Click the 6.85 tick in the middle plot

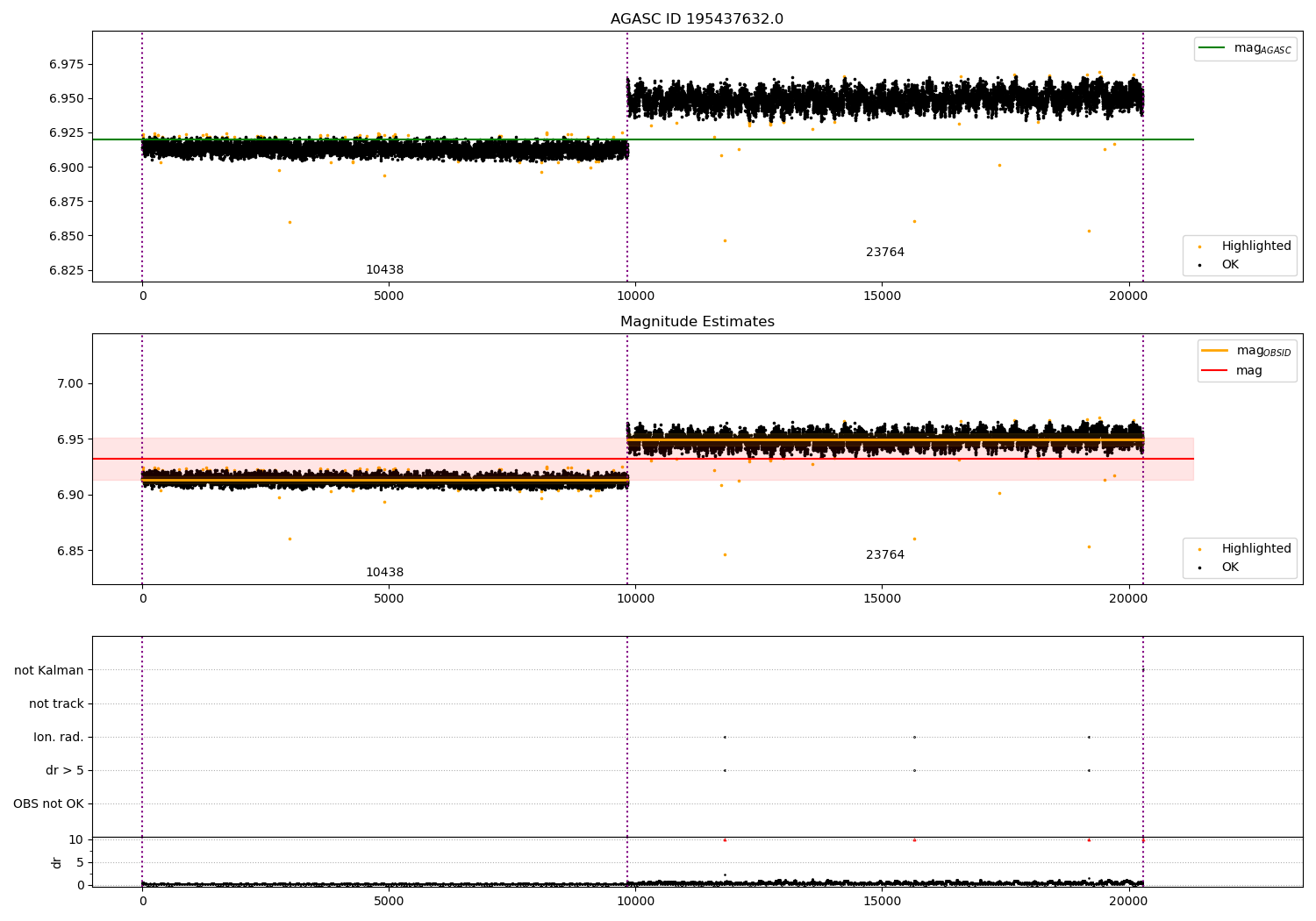[70, 552]
